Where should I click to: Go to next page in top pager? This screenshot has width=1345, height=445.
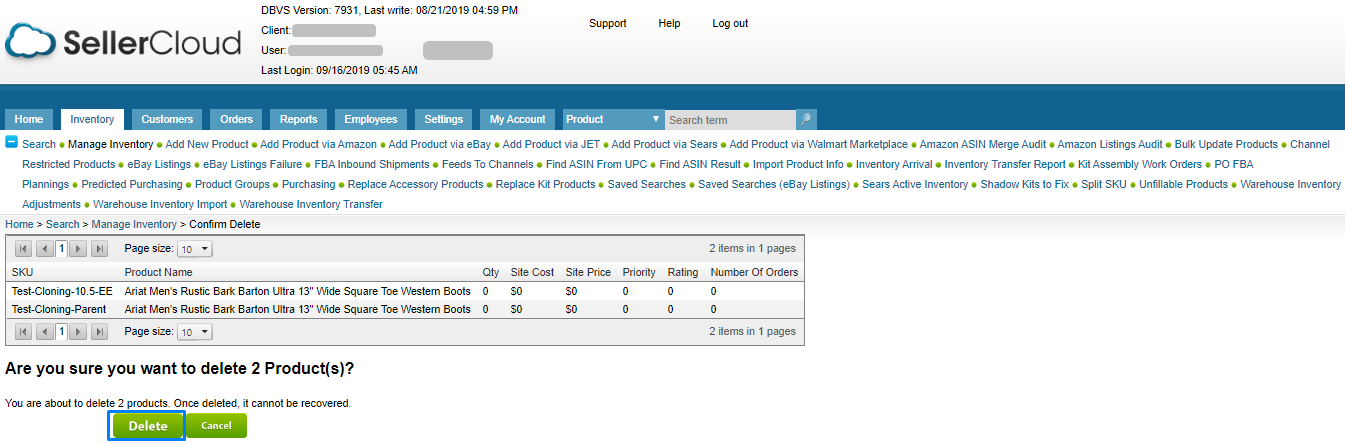pyautogui.click(x=78, y=248)
